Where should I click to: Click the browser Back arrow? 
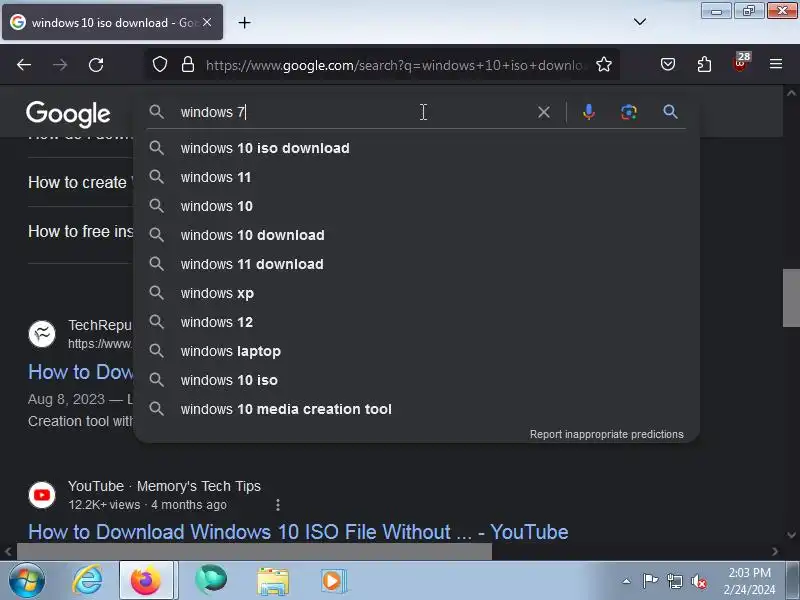pos(24,65)
